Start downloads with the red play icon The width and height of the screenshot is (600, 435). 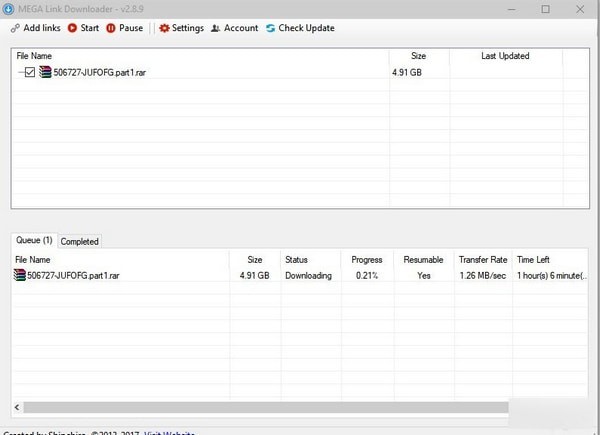[x=72, y=28]
